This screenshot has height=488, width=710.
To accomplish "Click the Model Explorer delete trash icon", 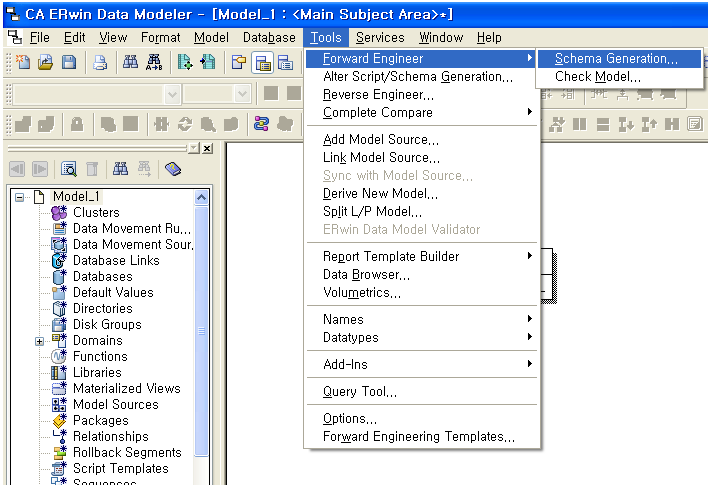I will coord(92,169).
